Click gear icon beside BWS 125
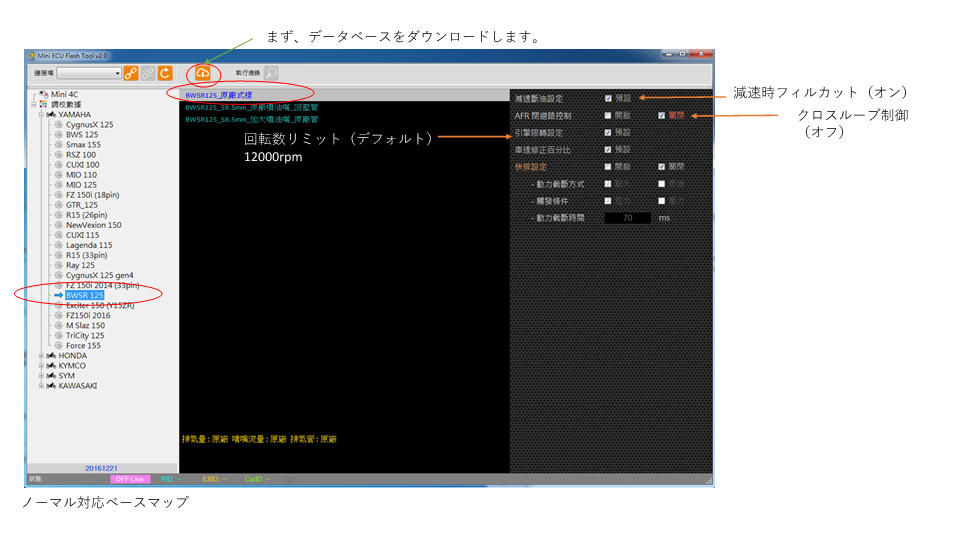This screenshot has width=960, height=540. (x=59, y=135)
